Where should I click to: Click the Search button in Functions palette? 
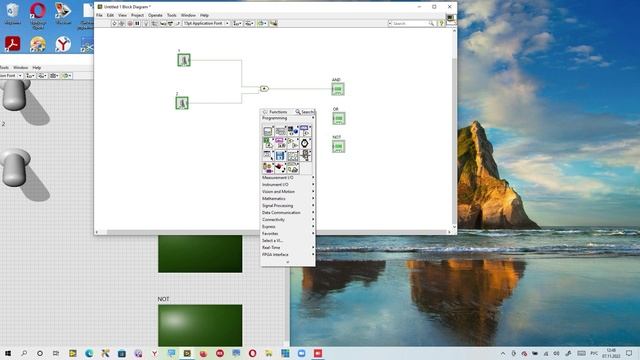coord(305,112)
